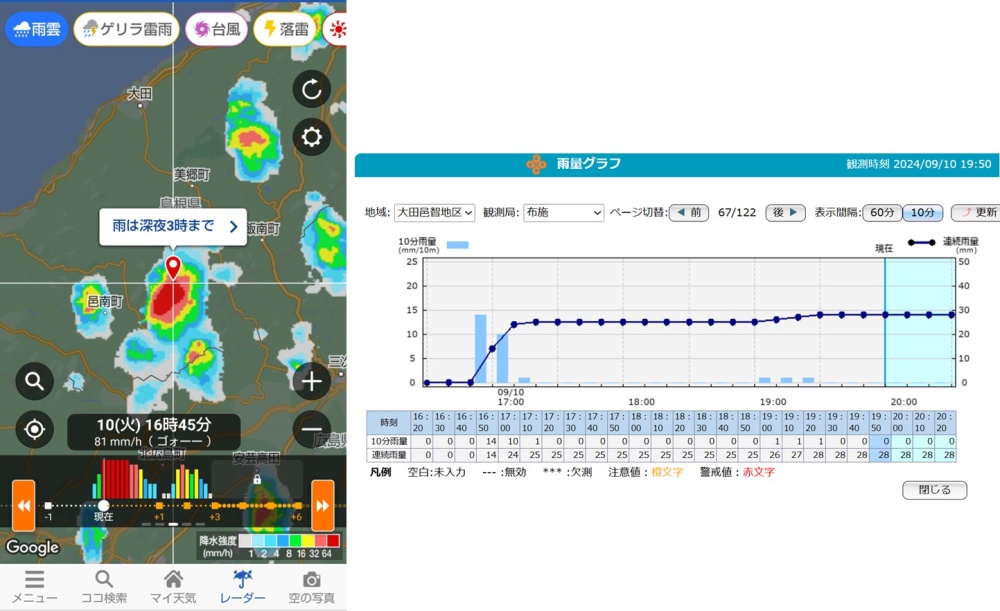Open radar settings gear icon
Image resolution: width=1000 pixels, height=611 pixels.
pos(311,136)
